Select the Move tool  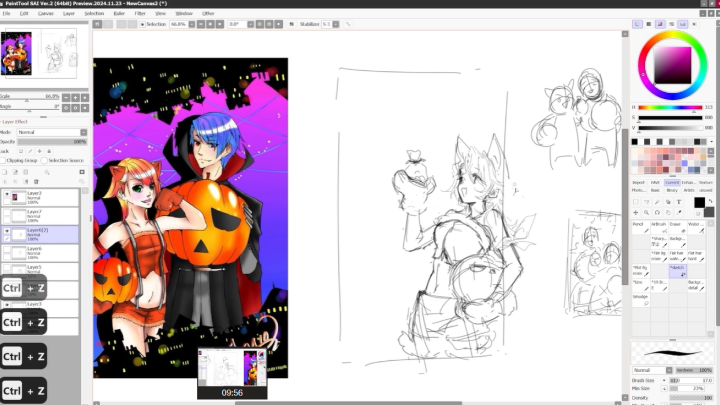pyautogui.click(x=636, y=213)
